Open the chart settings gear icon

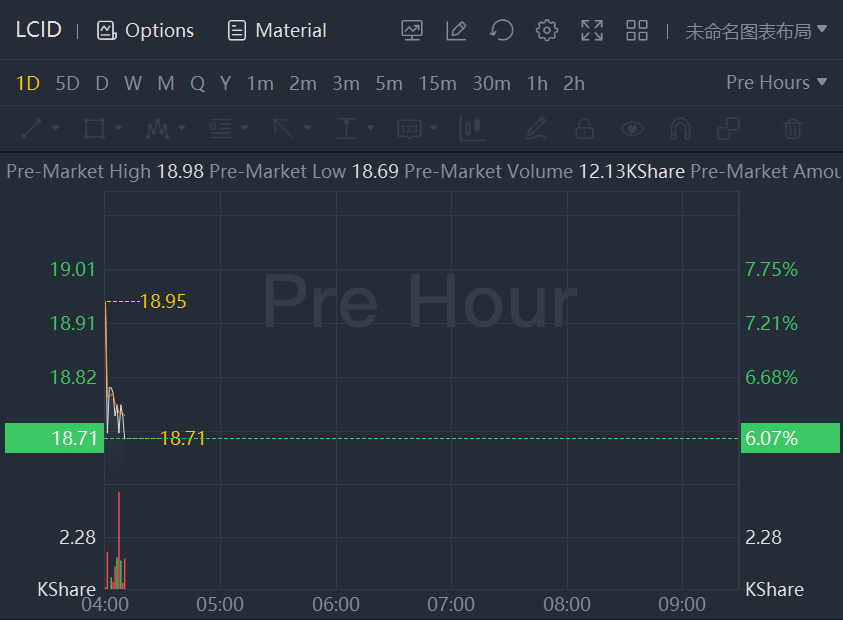coord(546,30)
